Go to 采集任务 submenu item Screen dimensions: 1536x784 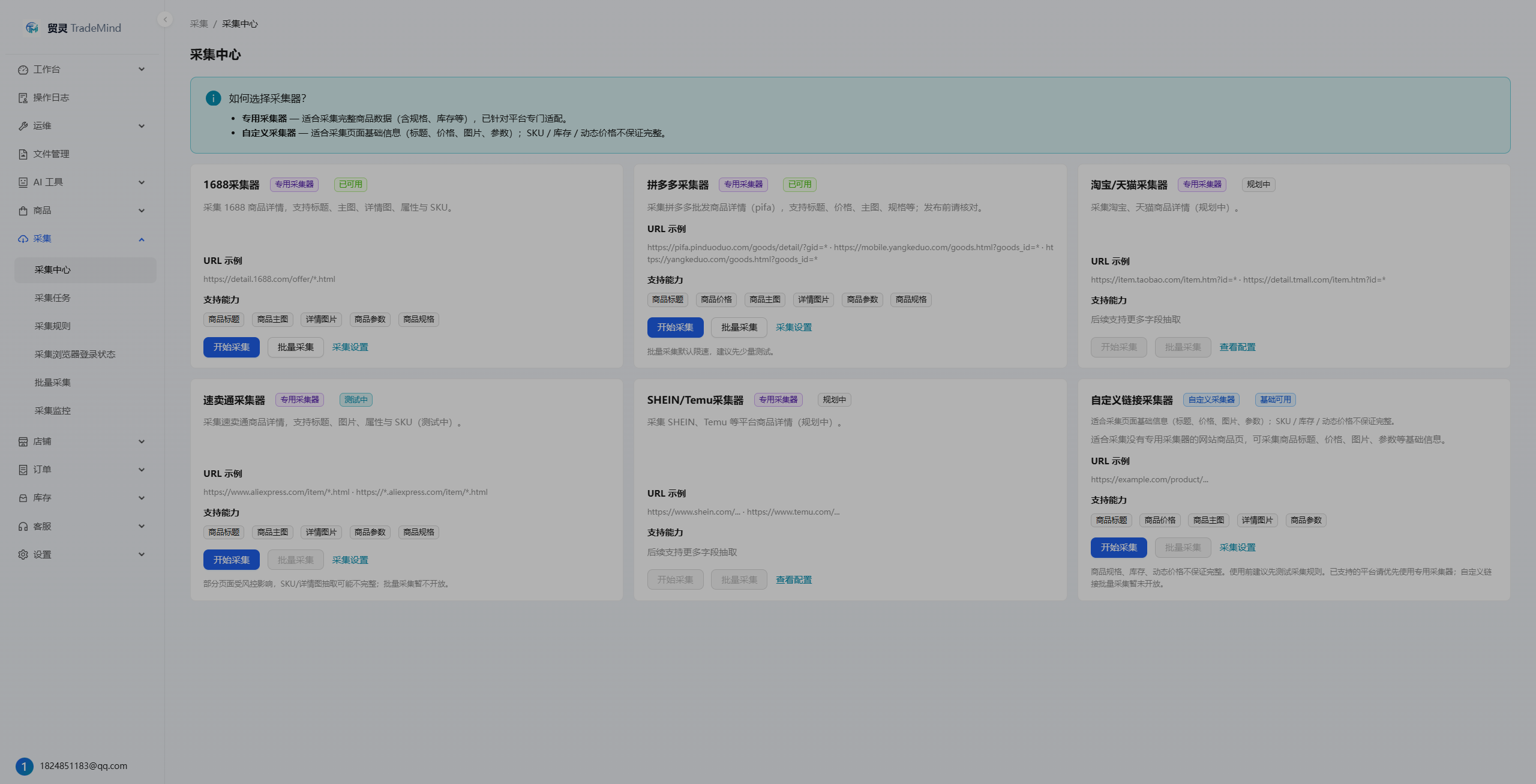click(85, 298)
